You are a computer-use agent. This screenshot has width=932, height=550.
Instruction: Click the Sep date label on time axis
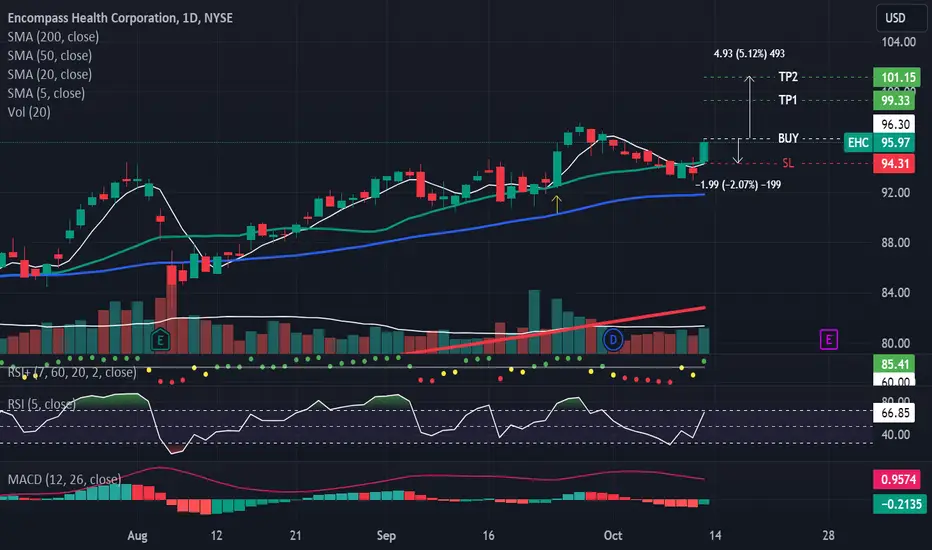pyautogui.click(x=386, y=535)
